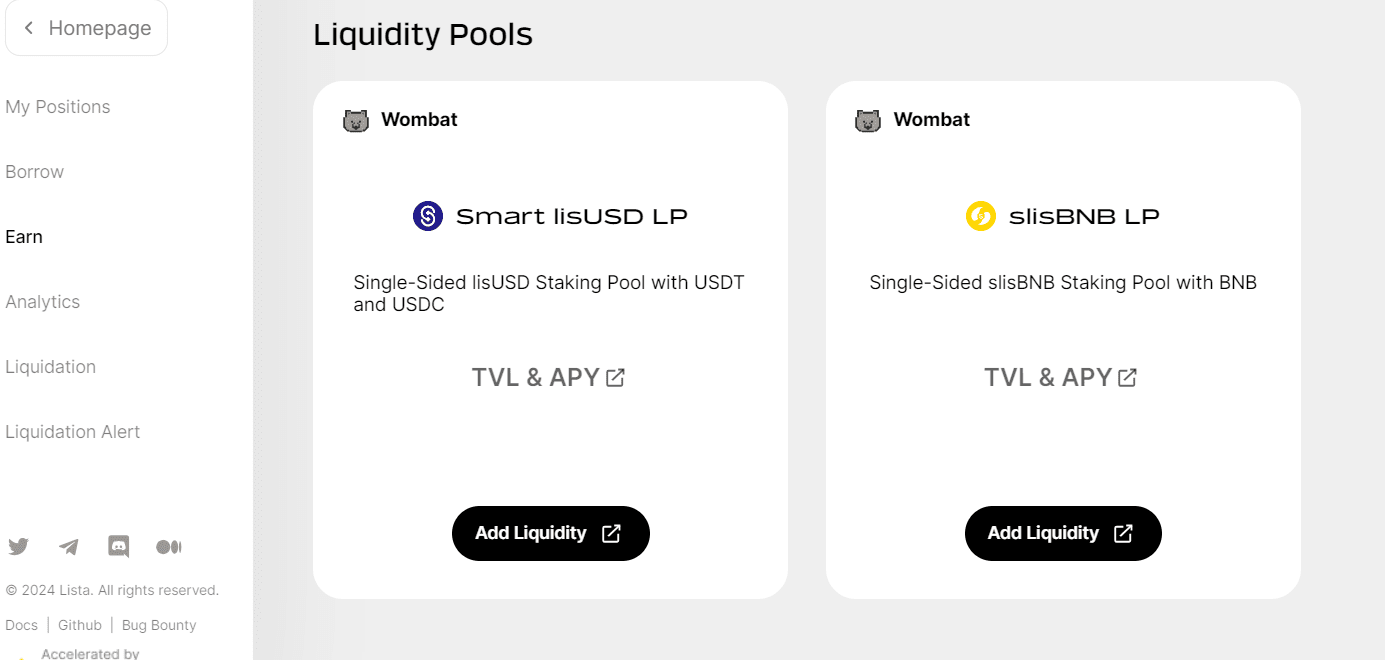View TVL & APY for slisBNB pool
The height and width of the screenshot is (660, 1385).
click(x=1060, y=377)
